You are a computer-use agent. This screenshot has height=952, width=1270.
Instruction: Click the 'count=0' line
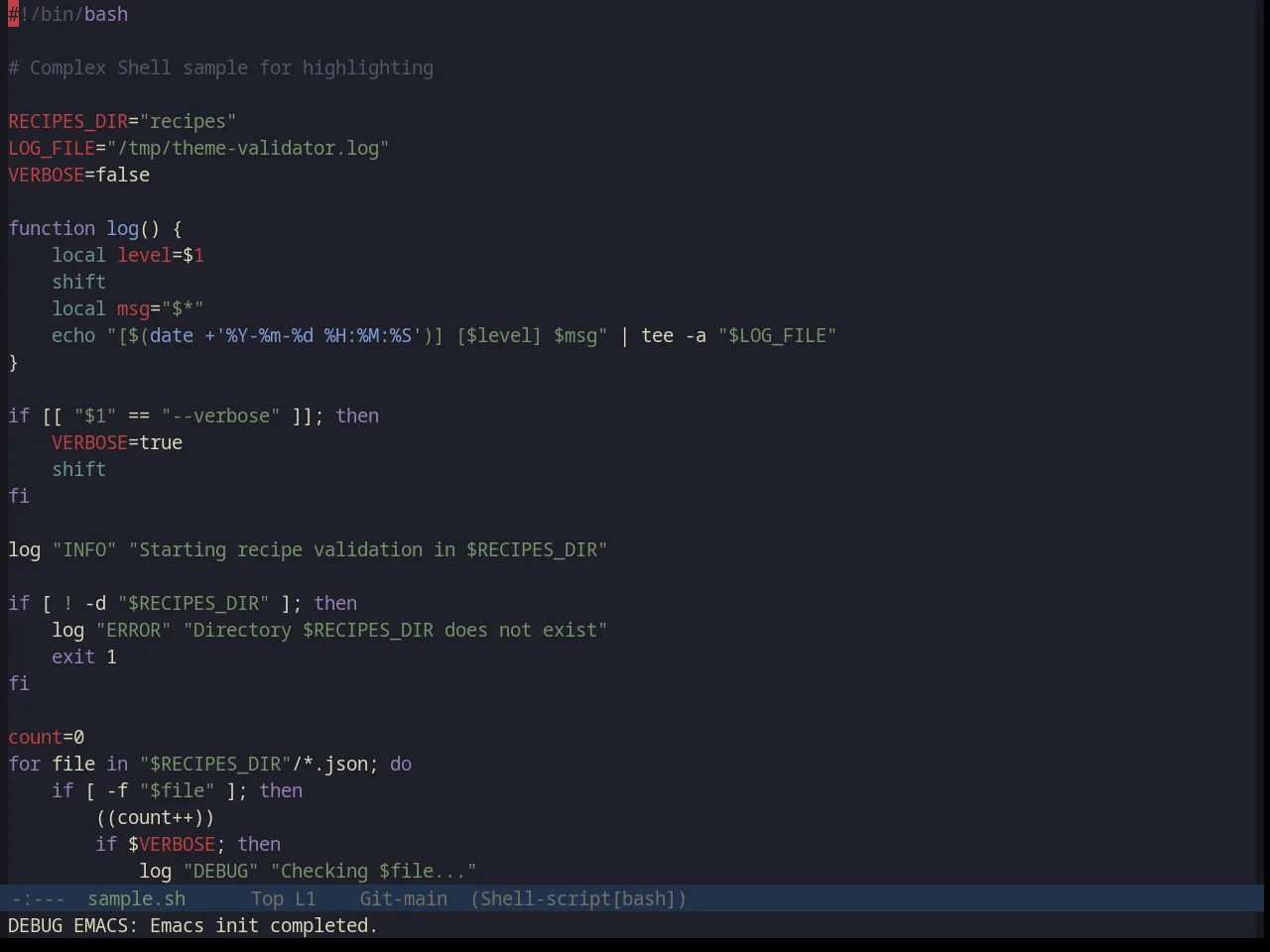click(47, 737)
